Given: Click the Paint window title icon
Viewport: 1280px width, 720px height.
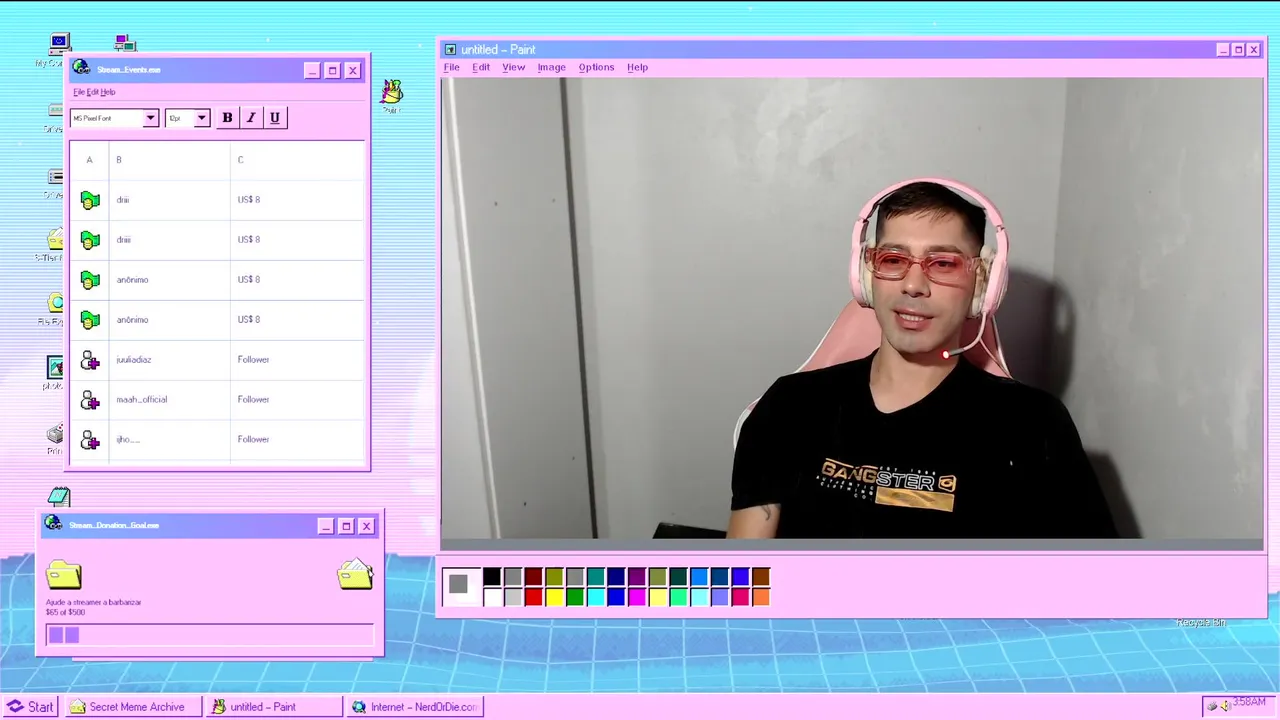Looking at the screenshot, I should 450,49.
